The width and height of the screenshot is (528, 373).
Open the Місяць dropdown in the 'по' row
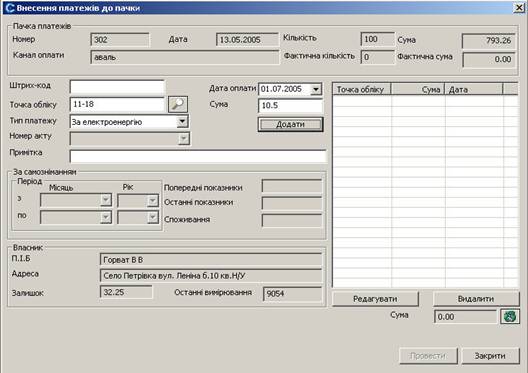(106, 217)
